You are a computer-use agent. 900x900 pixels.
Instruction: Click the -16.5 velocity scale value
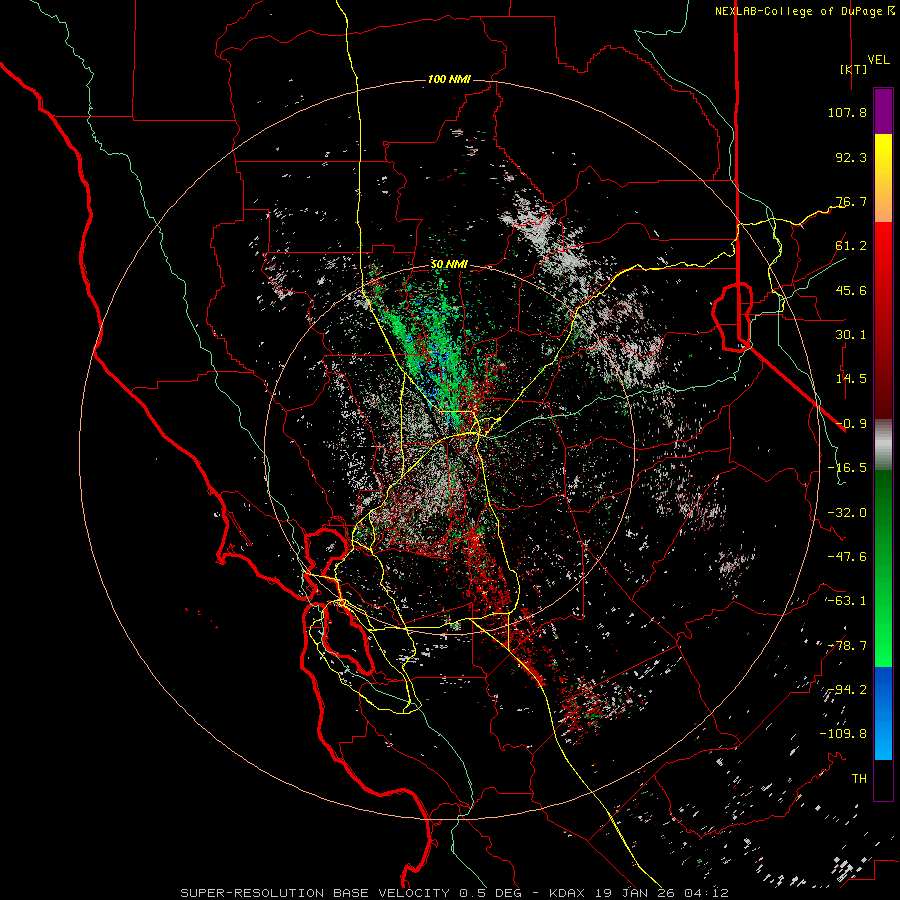[847, 468]
